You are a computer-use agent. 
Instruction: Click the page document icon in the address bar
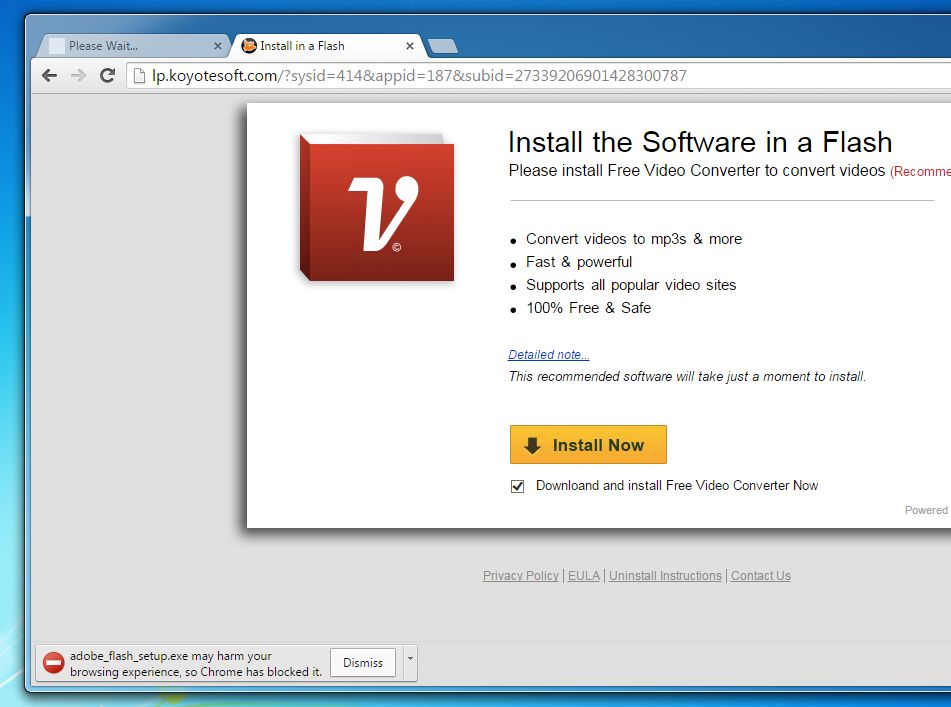[x=139, y=75]
